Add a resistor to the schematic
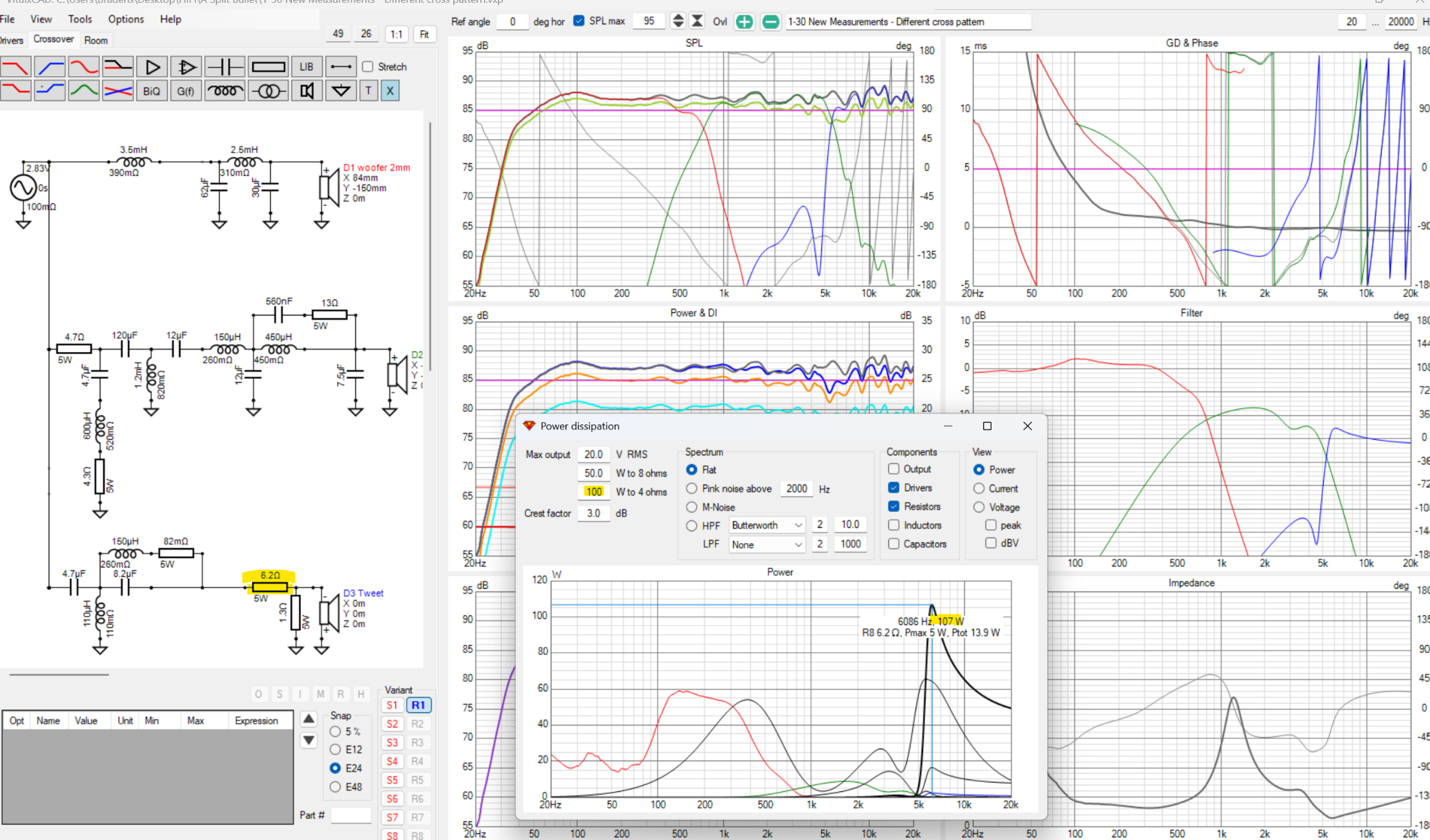This screenshot has width=1430, height=840. click(268, 67)
